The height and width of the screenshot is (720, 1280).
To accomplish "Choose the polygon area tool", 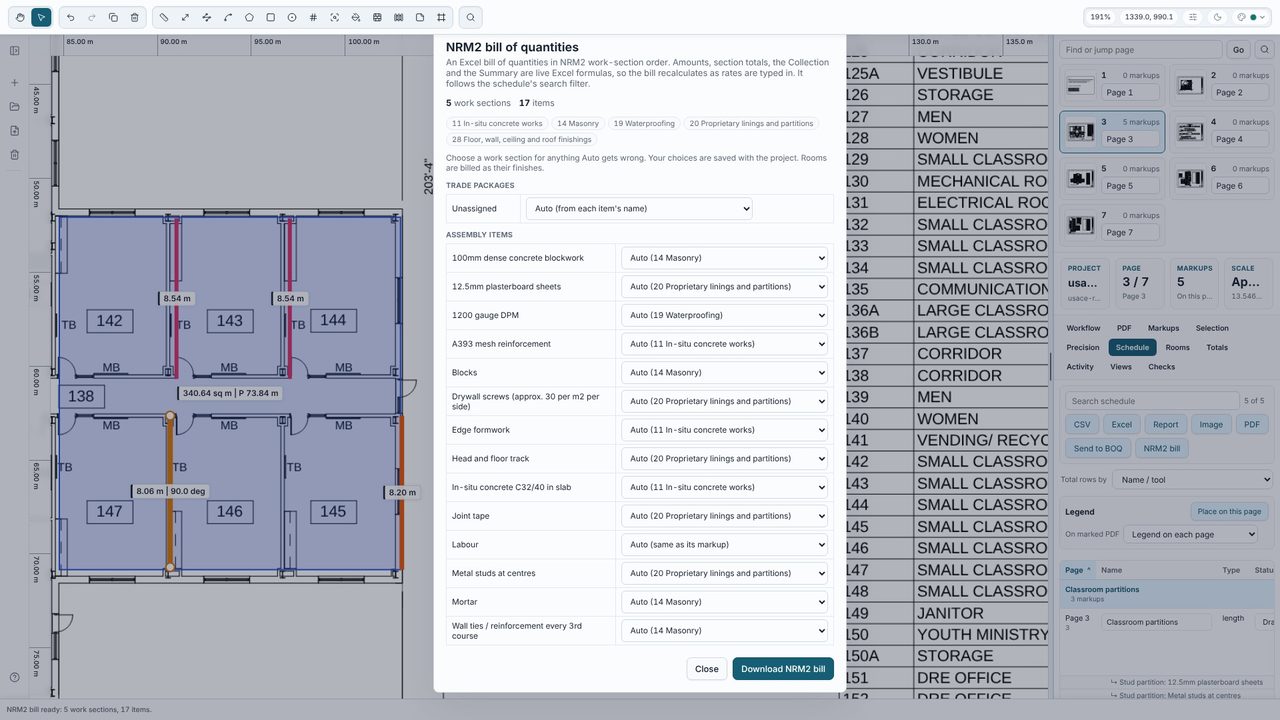I will pyautogui.click(x=249, y=17).
